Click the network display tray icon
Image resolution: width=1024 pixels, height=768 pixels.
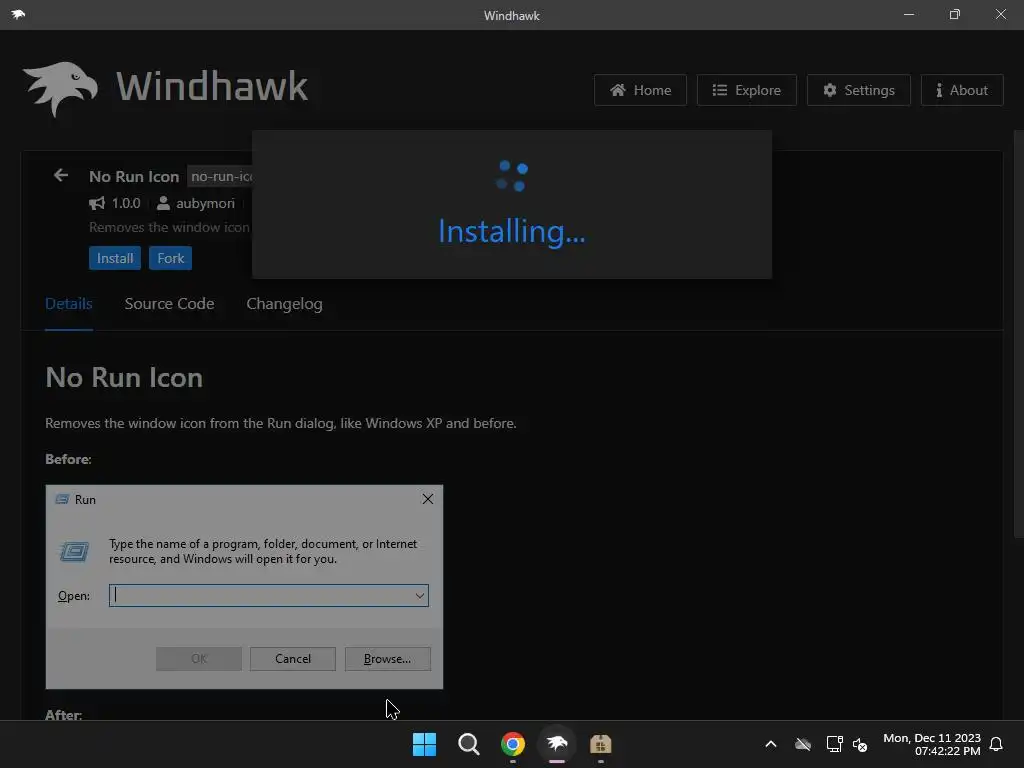(x=834, y=744)
